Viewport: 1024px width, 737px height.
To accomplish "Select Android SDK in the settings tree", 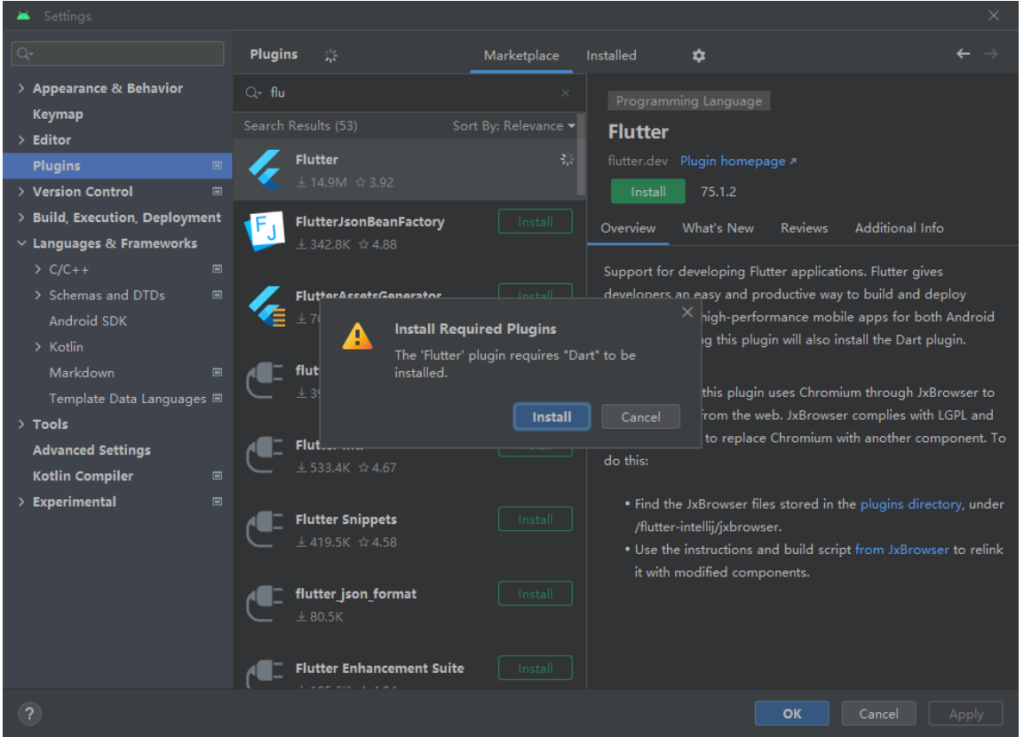I will 88,321.
